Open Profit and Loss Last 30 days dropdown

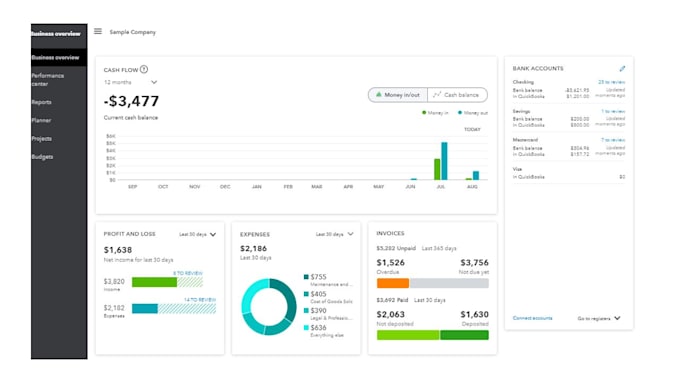[x=197, y=234]
